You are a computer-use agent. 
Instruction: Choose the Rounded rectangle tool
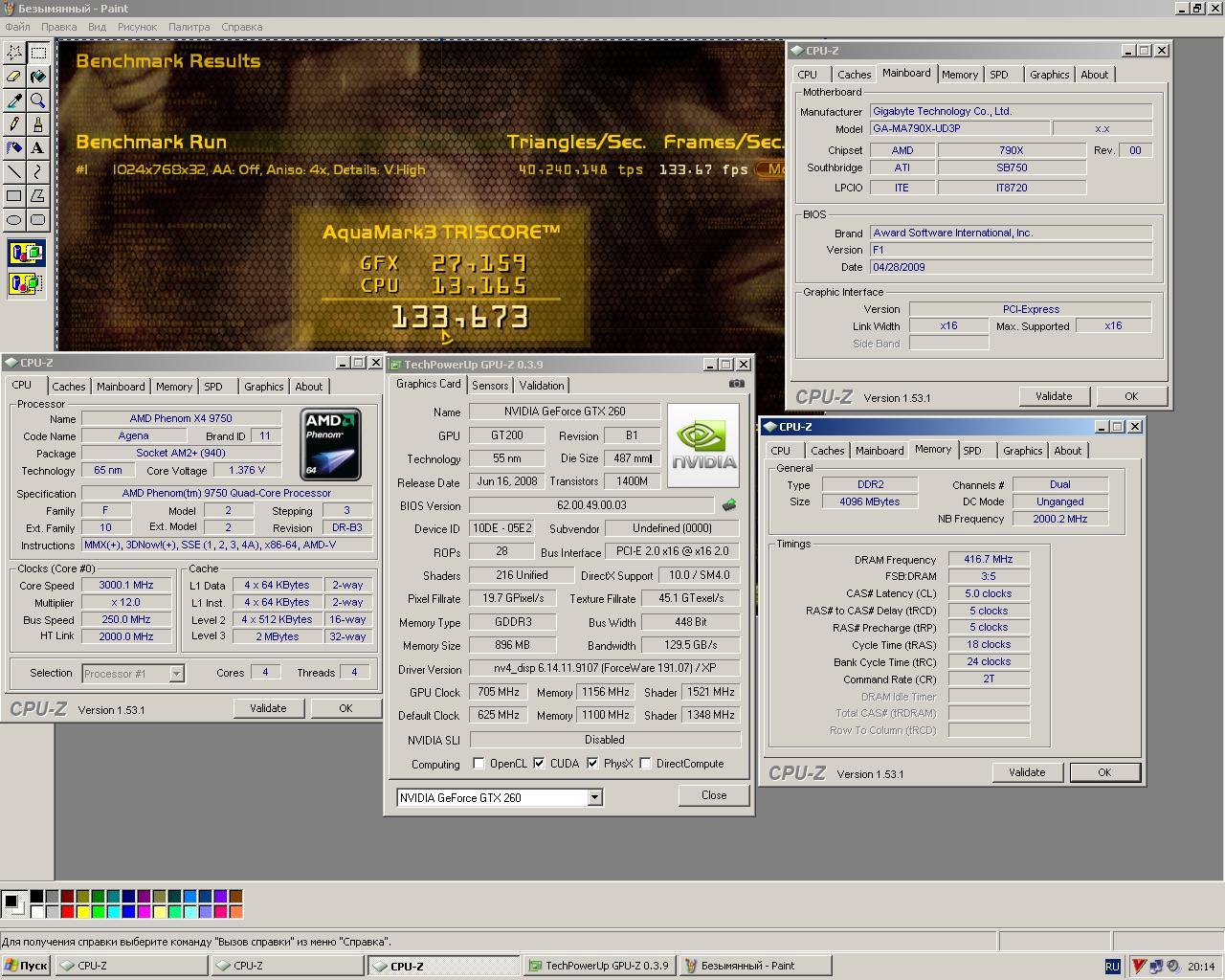coord(38,220)
